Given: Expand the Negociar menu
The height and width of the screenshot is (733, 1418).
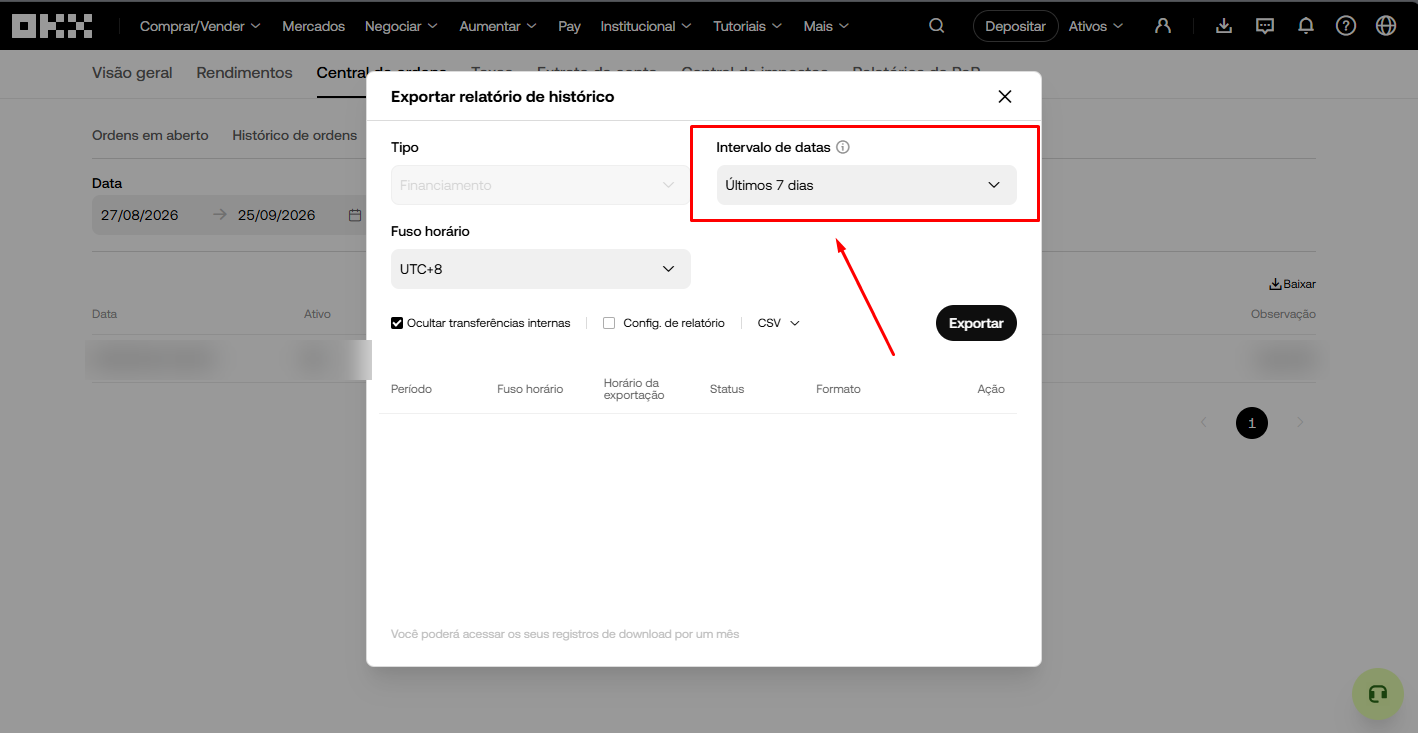Looking at the screenshot, I should click(x=401, y=26).
